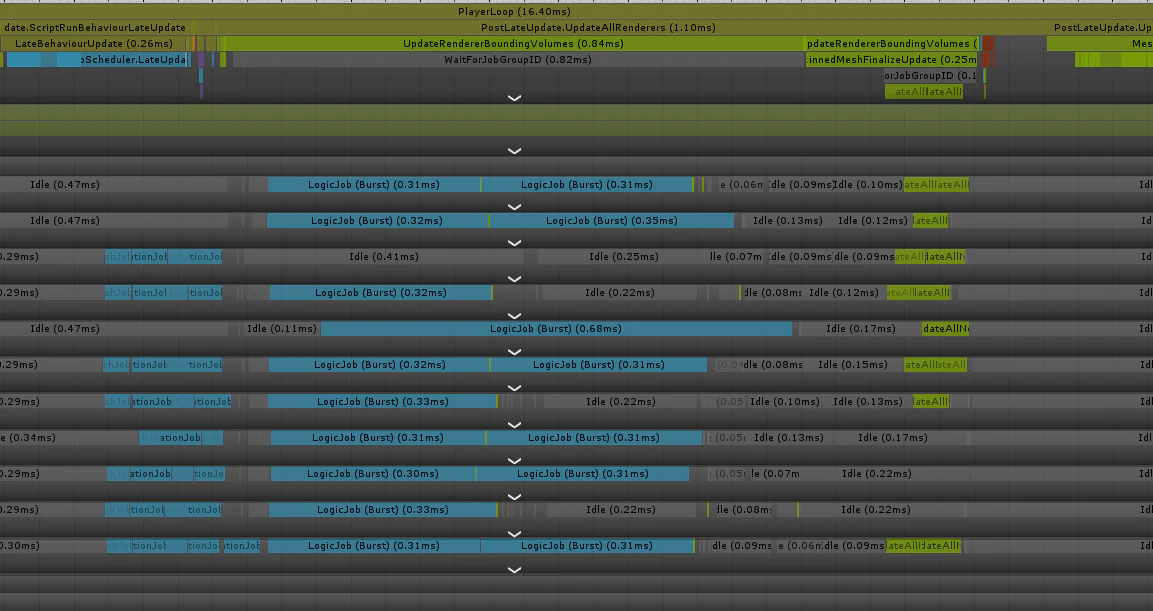The image size is (1153, 611).
Task: Select the PlayerLoop (16.40ms) sample
Action: [x=576, y=12]
